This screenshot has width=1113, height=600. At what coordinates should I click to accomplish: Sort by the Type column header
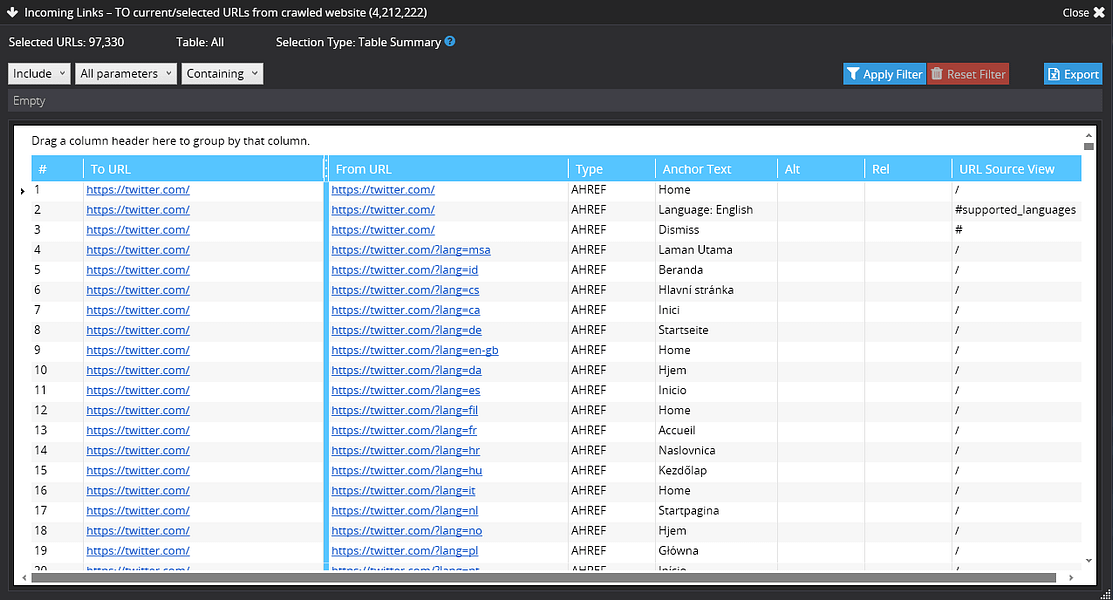click(611, 169)
